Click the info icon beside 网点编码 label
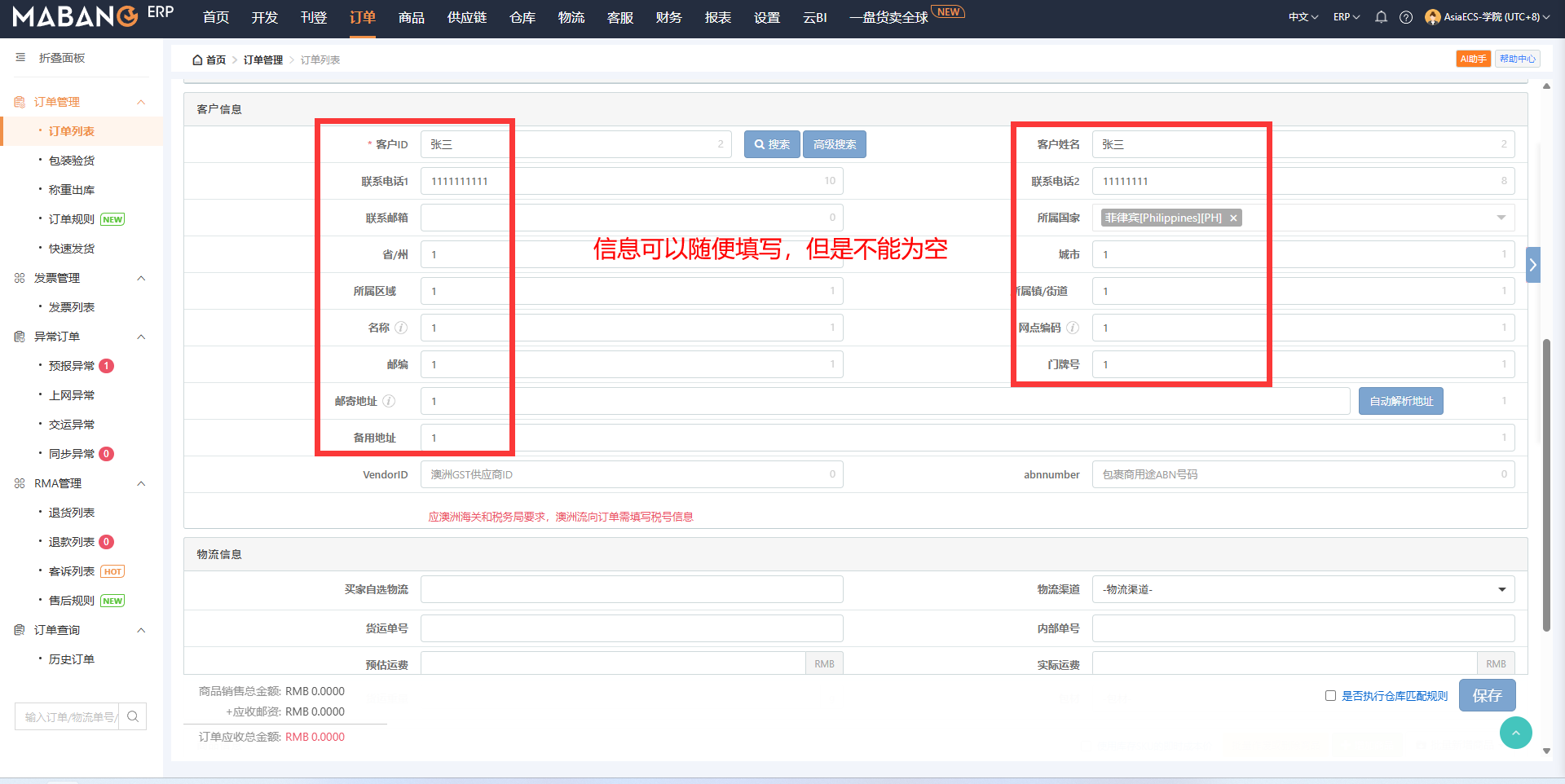 (x=1073, y=328)
